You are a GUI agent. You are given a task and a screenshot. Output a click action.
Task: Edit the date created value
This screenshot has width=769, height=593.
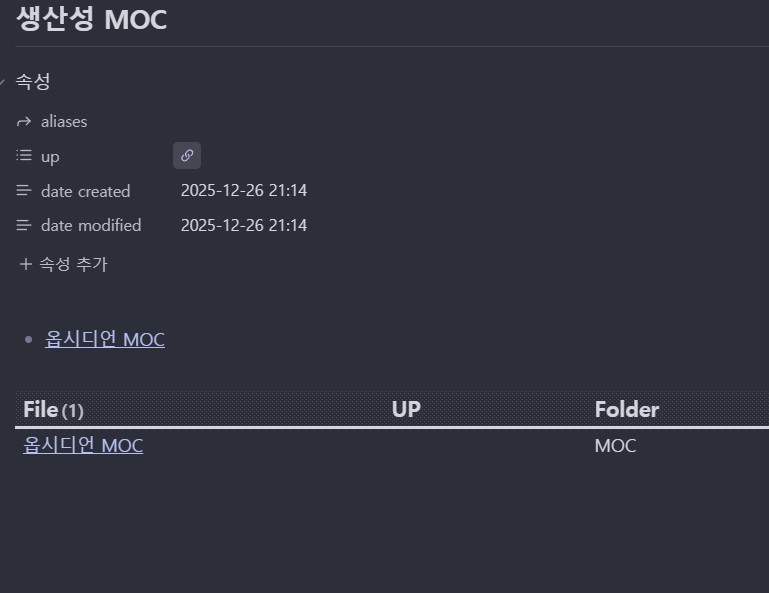[x=244, y=191]
